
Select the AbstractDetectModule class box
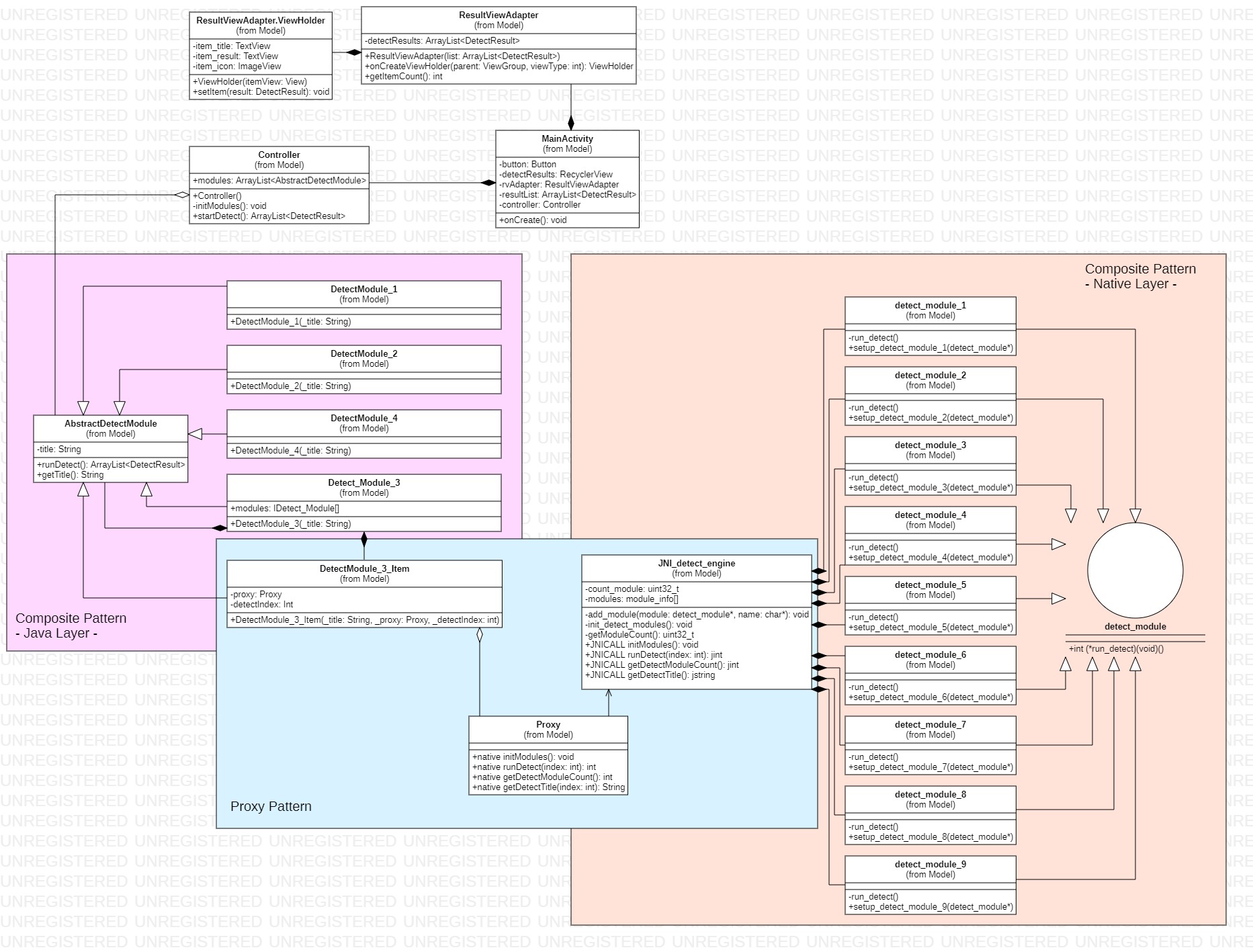tap(111, 449)
